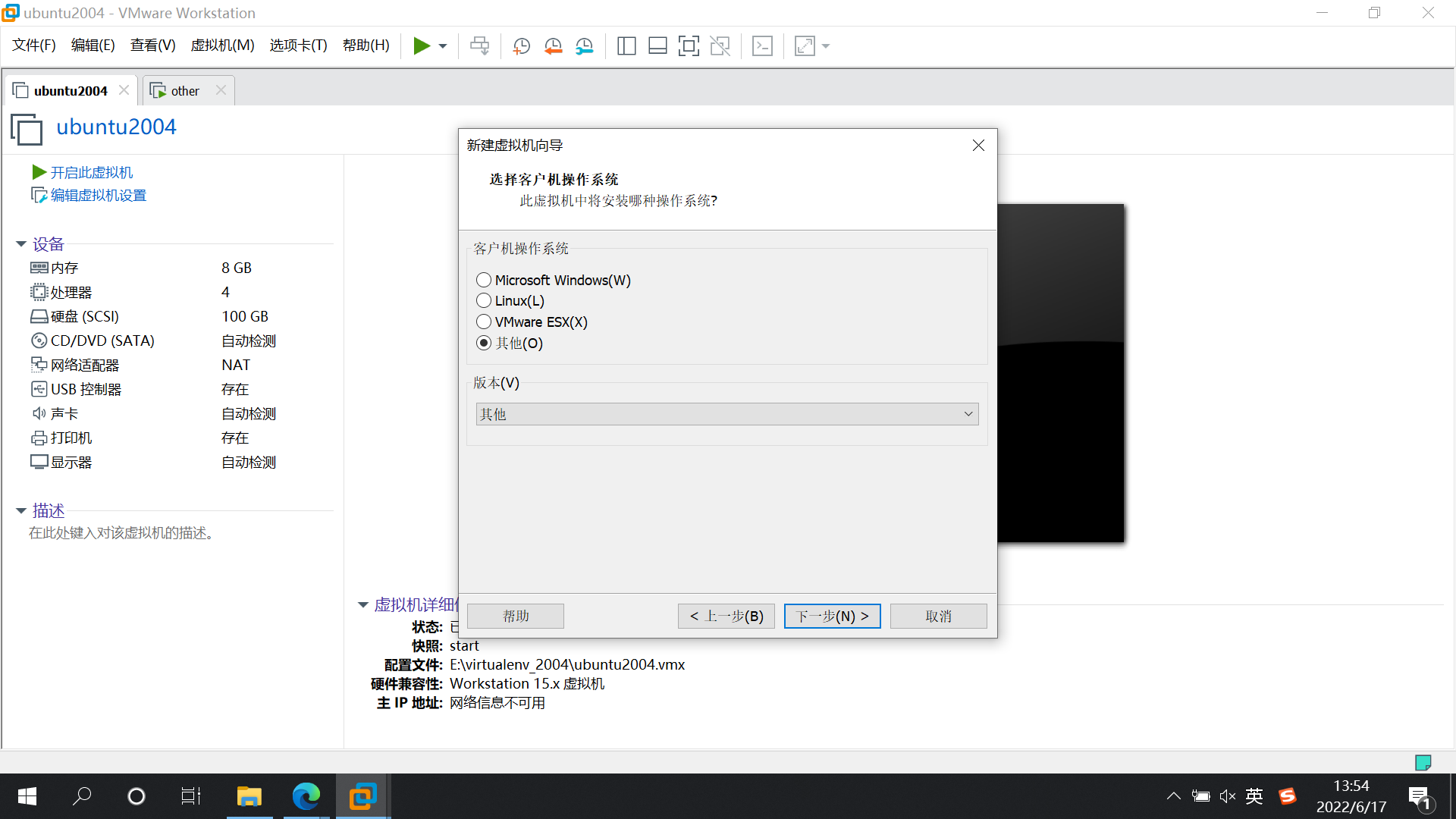
Task: Open the snapshot manager wrench icon
Action: [584, 45]
